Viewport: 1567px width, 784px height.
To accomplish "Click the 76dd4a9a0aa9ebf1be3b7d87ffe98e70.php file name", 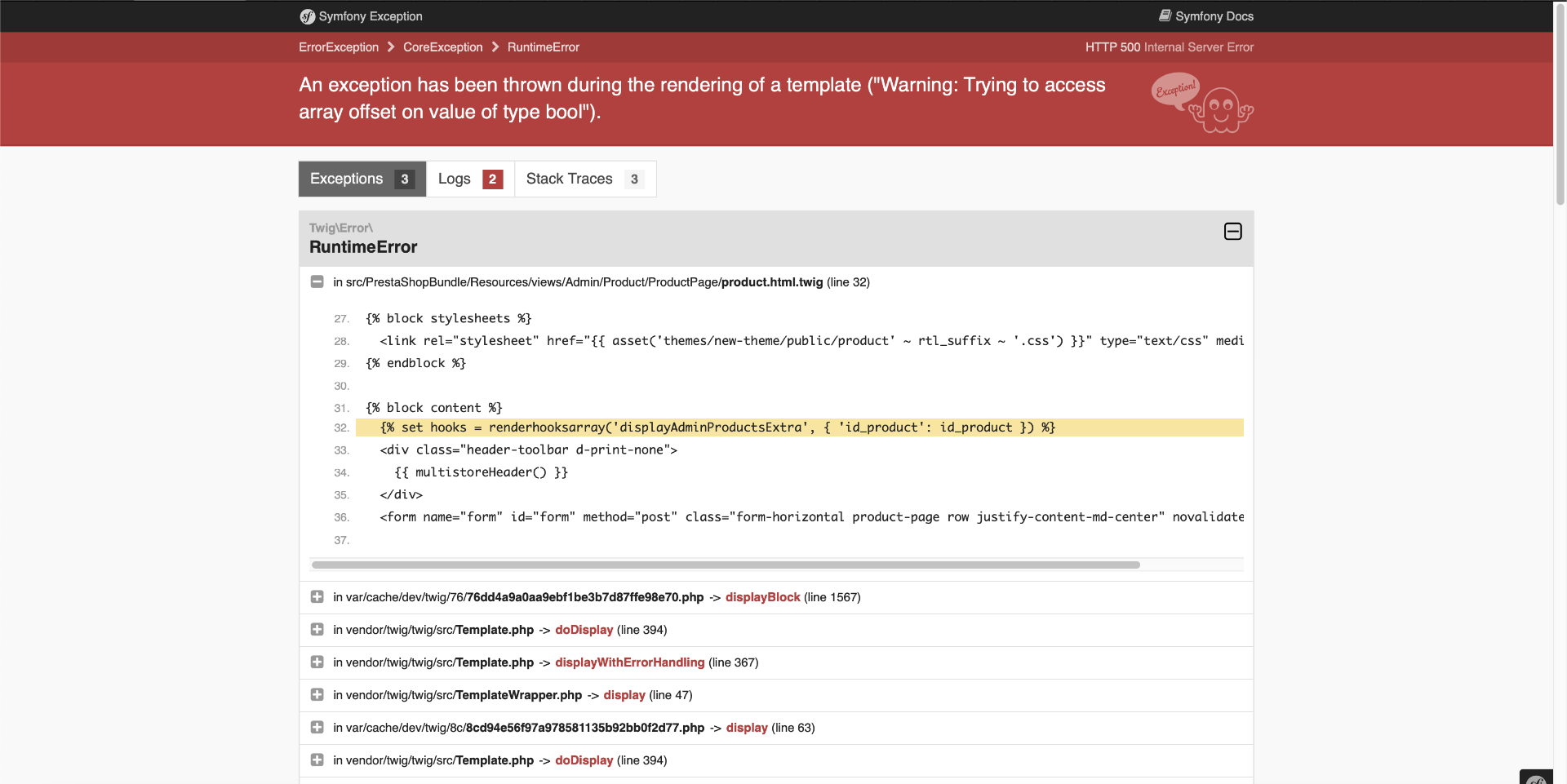I will [584, 597].
